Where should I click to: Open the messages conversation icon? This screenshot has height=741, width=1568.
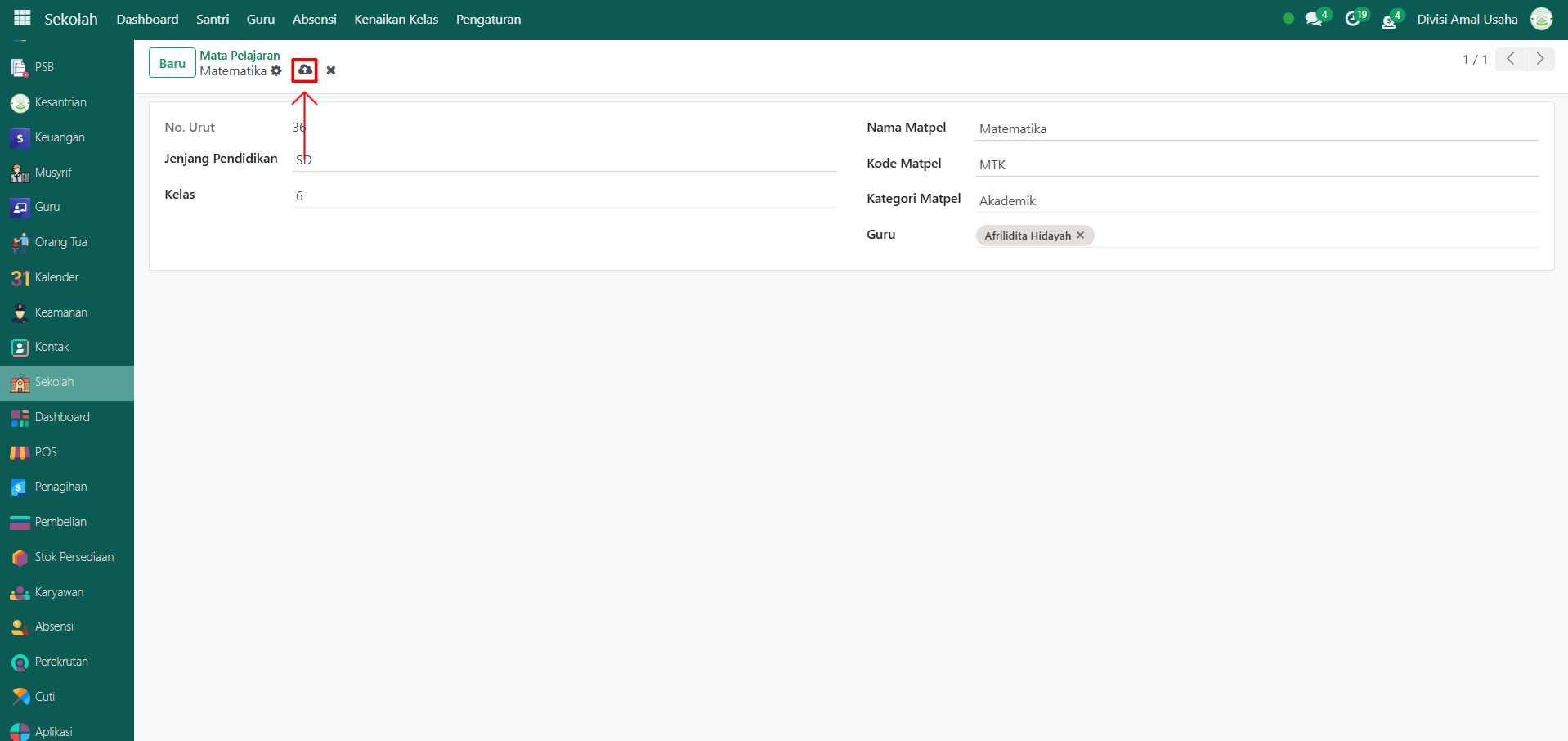(x=1314, y=19)
